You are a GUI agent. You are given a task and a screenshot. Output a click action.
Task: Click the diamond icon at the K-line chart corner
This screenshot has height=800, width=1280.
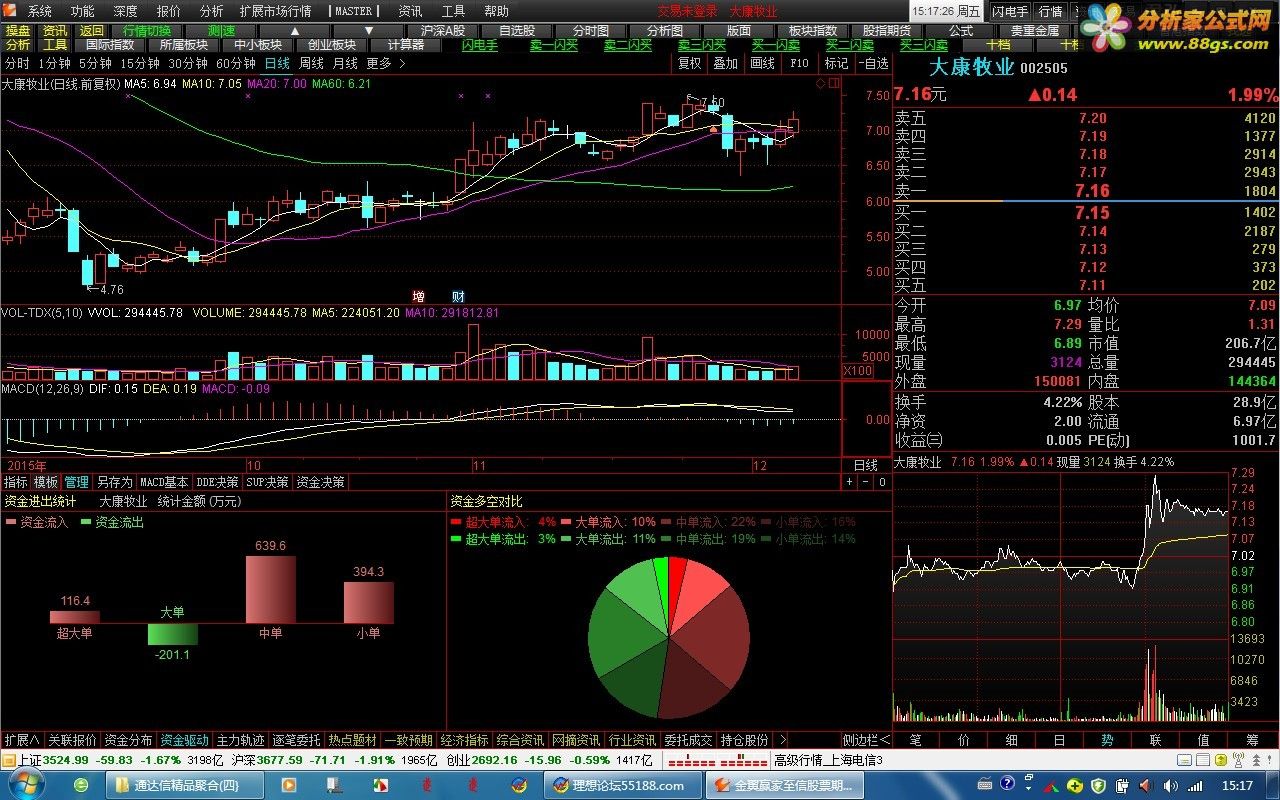(x=821, y=84)
